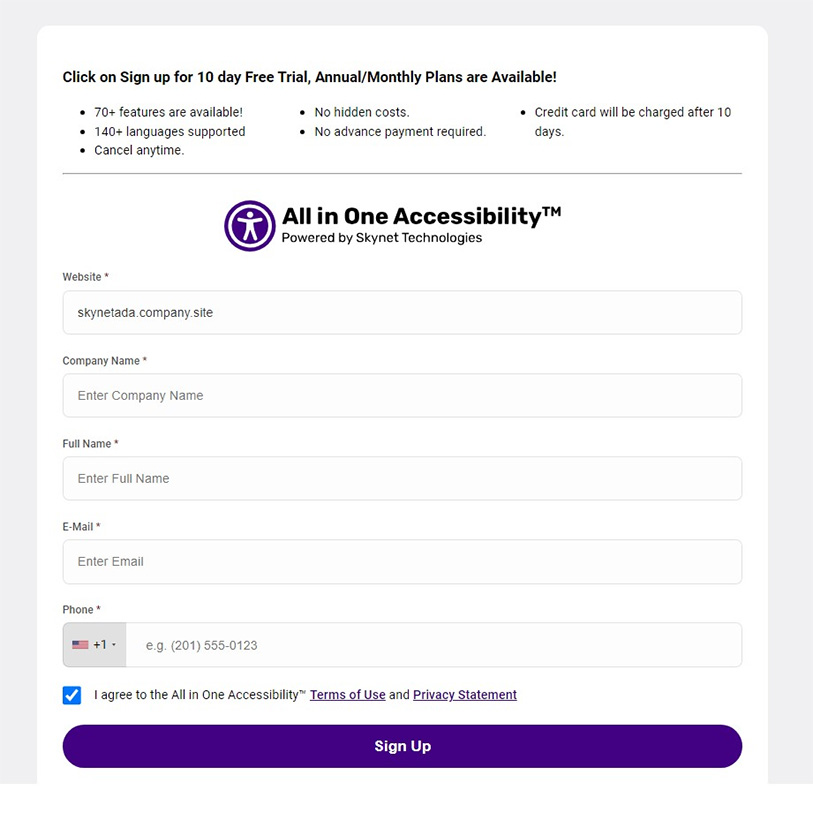The width and height of the screenshot is (813, 820).
Task: Click the Website field showing skynetada.company.site
Action: (x=400, y=312)
